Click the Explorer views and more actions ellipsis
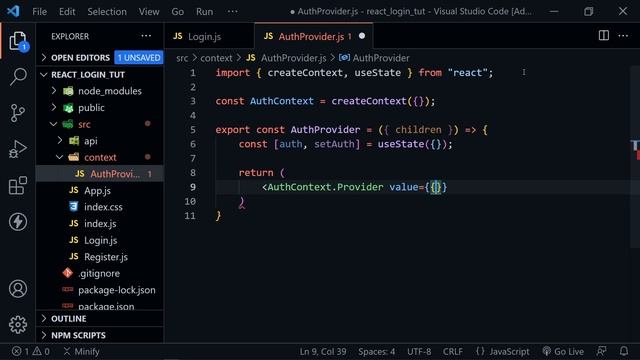Screen dimensions: 640x360 [x=146, y=36]
